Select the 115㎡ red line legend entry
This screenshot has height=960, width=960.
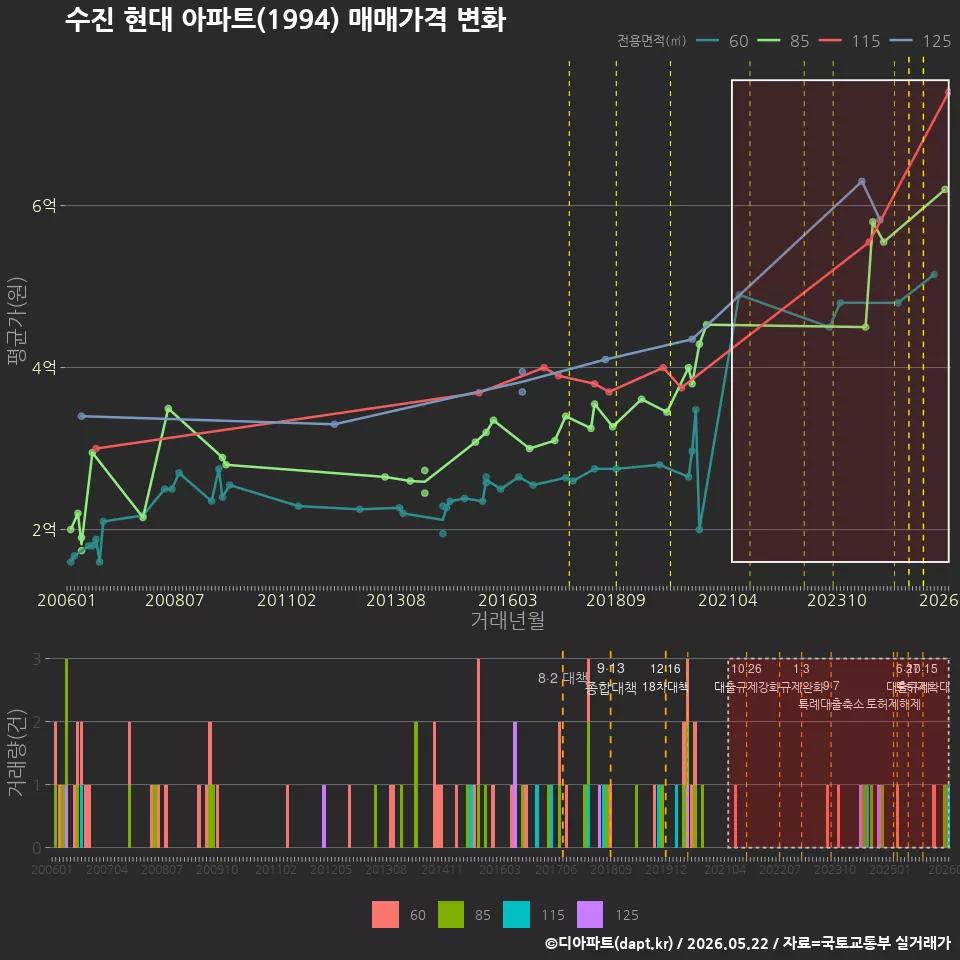(849, 41)
